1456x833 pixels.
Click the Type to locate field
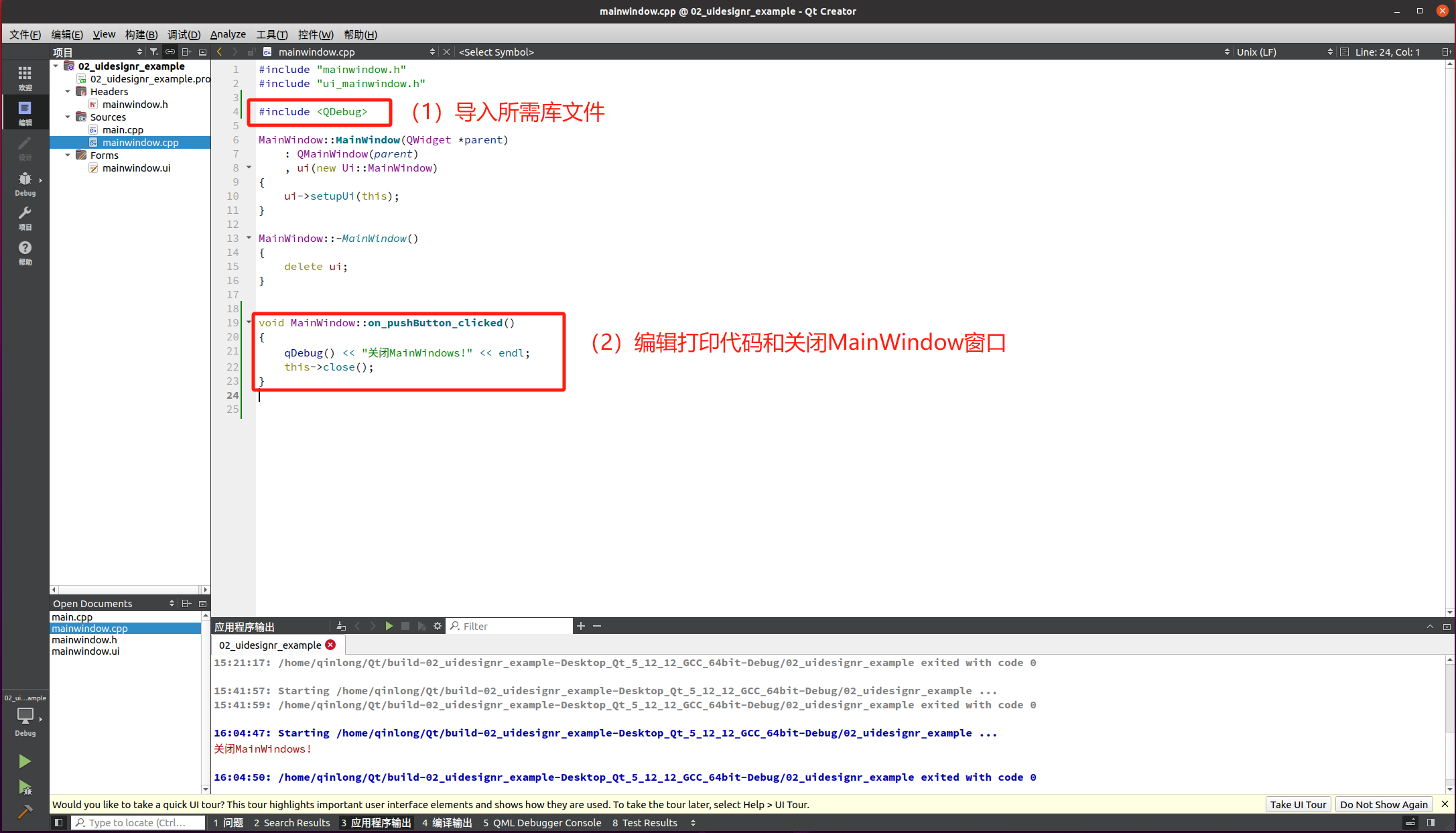pyautogui.click(x=138, y=822)
